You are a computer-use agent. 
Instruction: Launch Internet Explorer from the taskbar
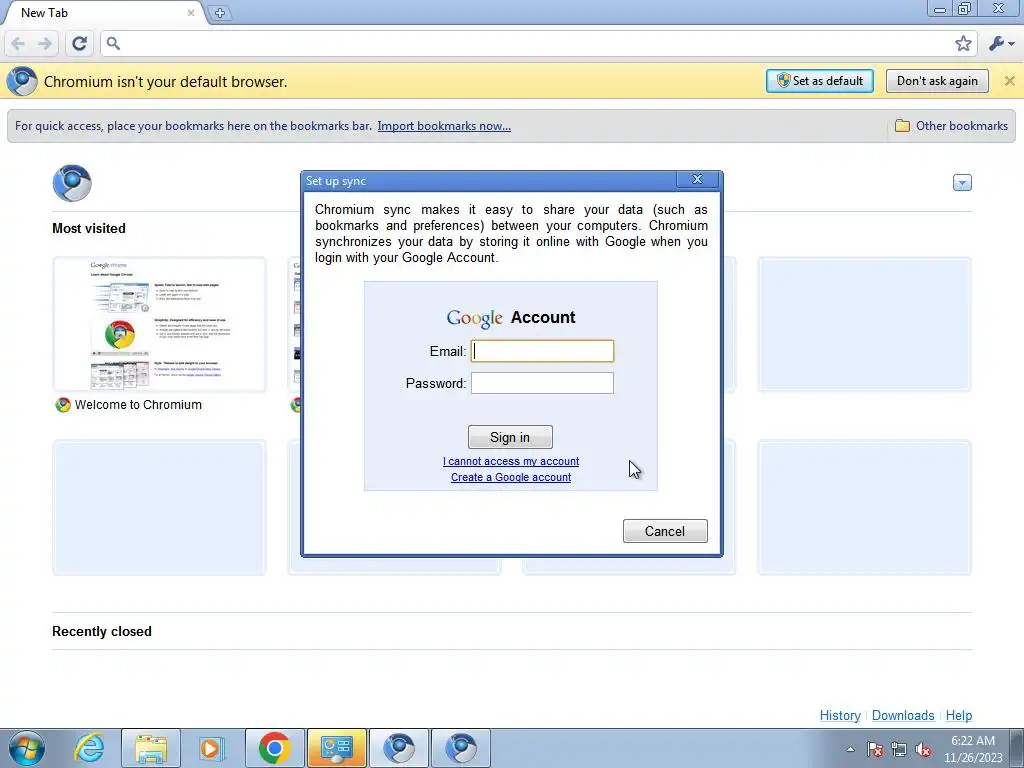point(89,748)
